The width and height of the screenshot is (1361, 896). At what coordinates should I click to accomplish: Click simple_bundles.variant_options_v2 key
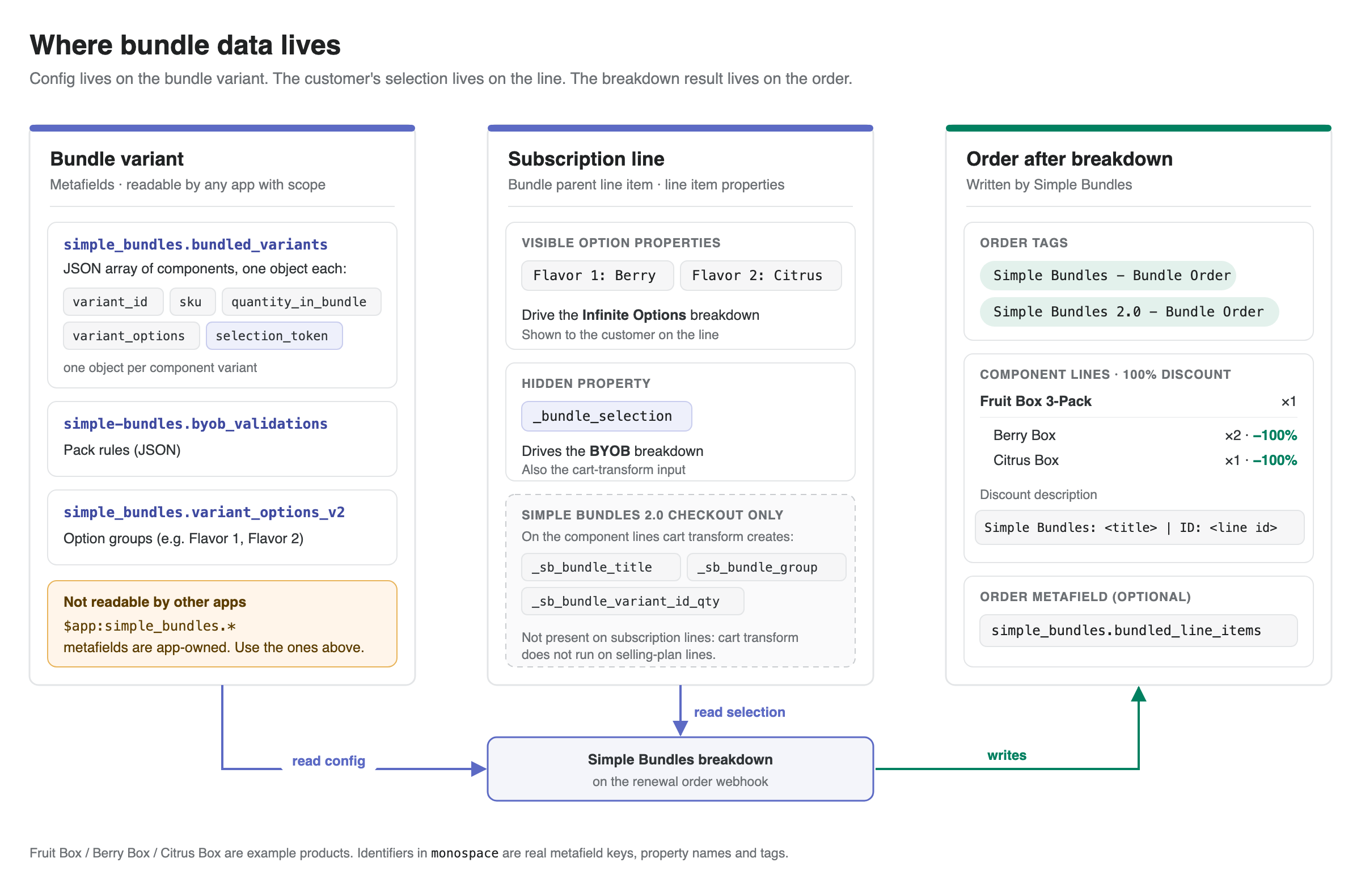point(204,512)
